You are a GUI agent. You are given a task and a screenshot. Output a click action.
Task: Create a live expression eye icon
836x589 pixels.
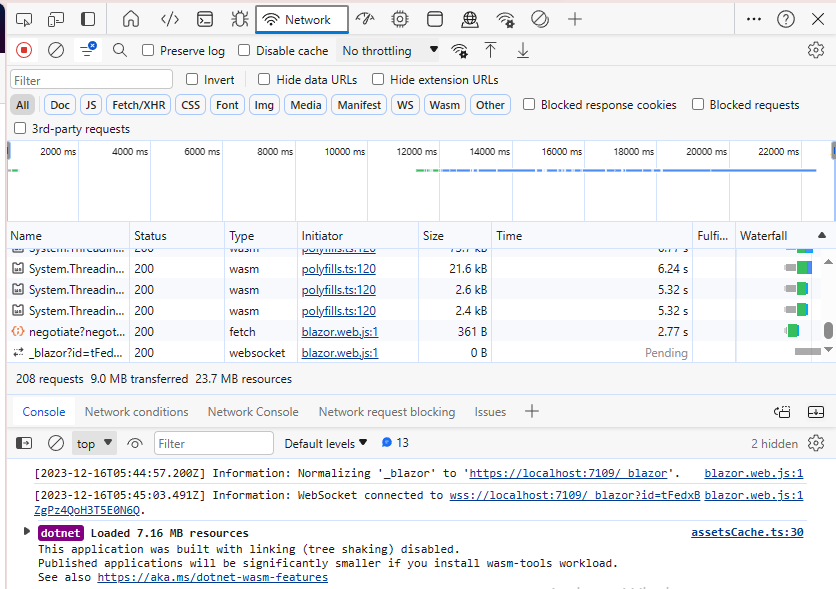[x=135, y=443]
